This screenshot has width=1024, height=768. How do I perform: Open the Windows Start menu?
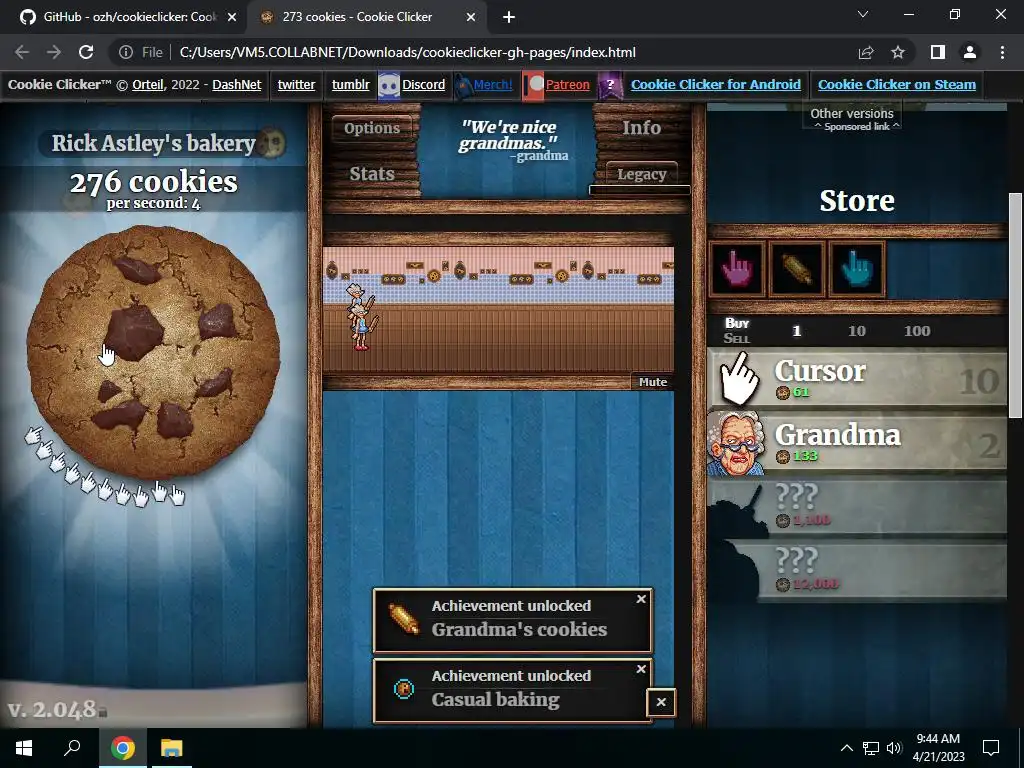click(24, 748)
